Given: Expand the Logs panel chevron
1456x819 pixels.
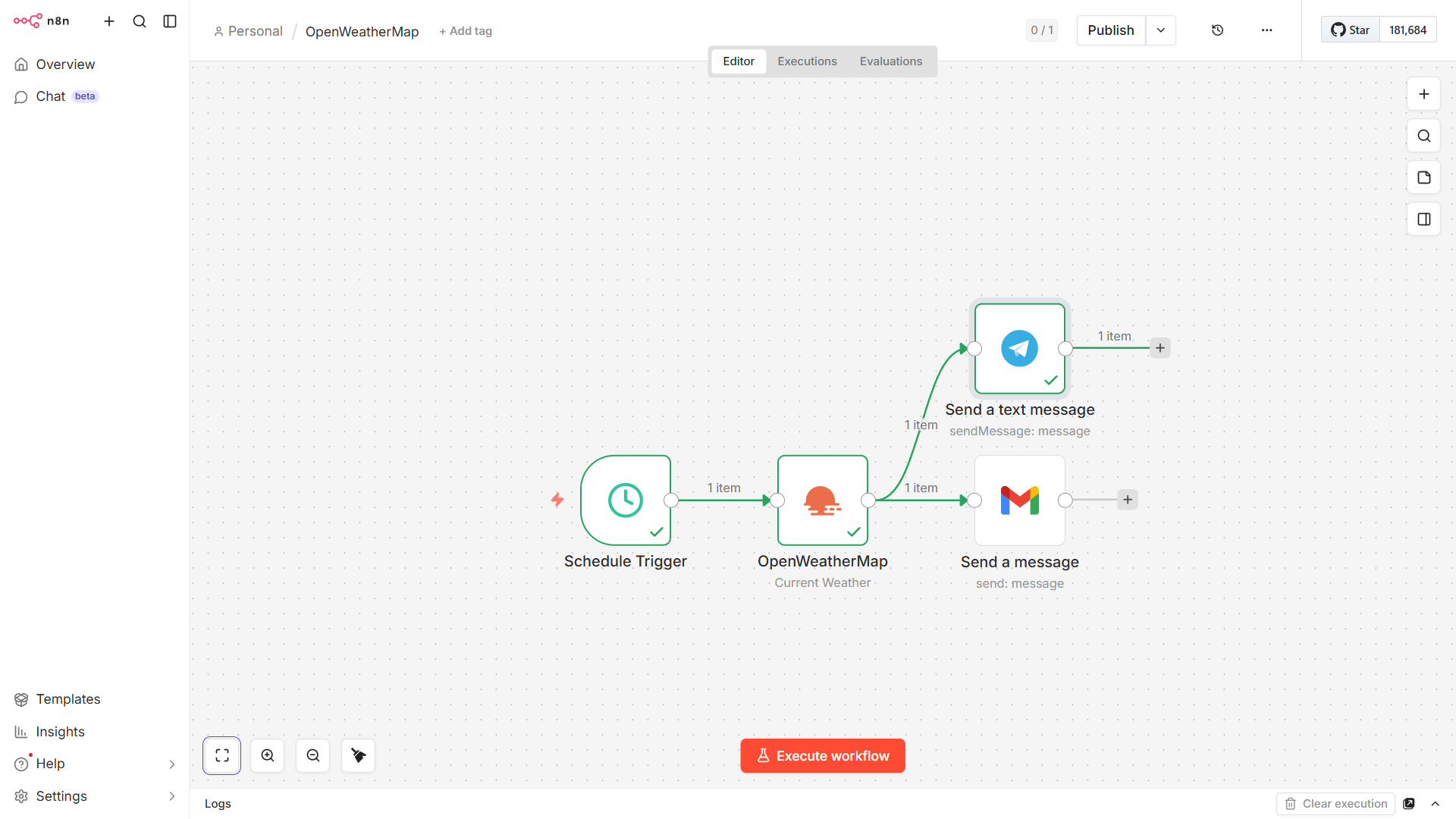Looking at the screenshot, I should click(x=1435, y=804).
